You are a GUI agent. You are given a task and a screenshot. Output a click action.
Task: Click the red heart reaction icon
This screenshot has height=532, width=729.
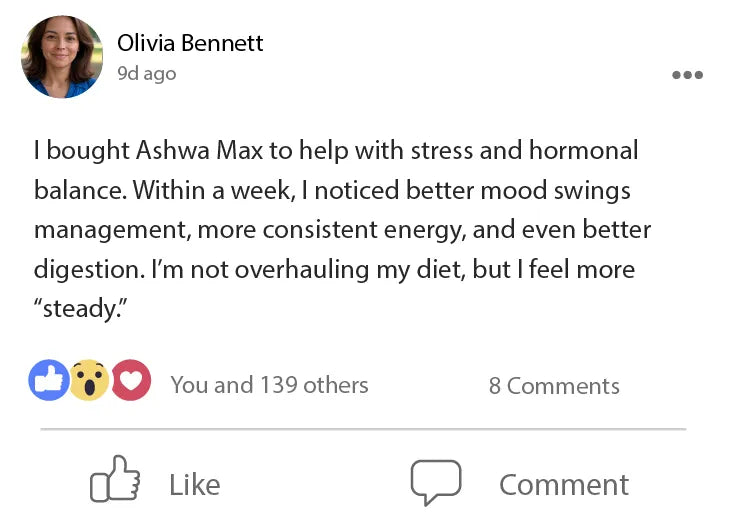coord(130,380)
